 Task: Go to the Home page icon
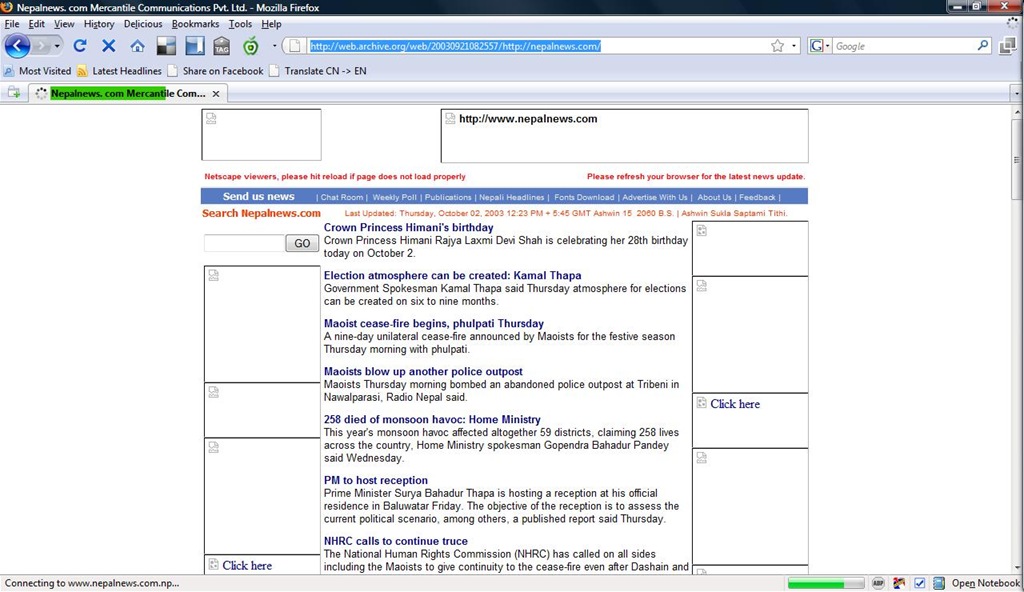click(137, 46)
